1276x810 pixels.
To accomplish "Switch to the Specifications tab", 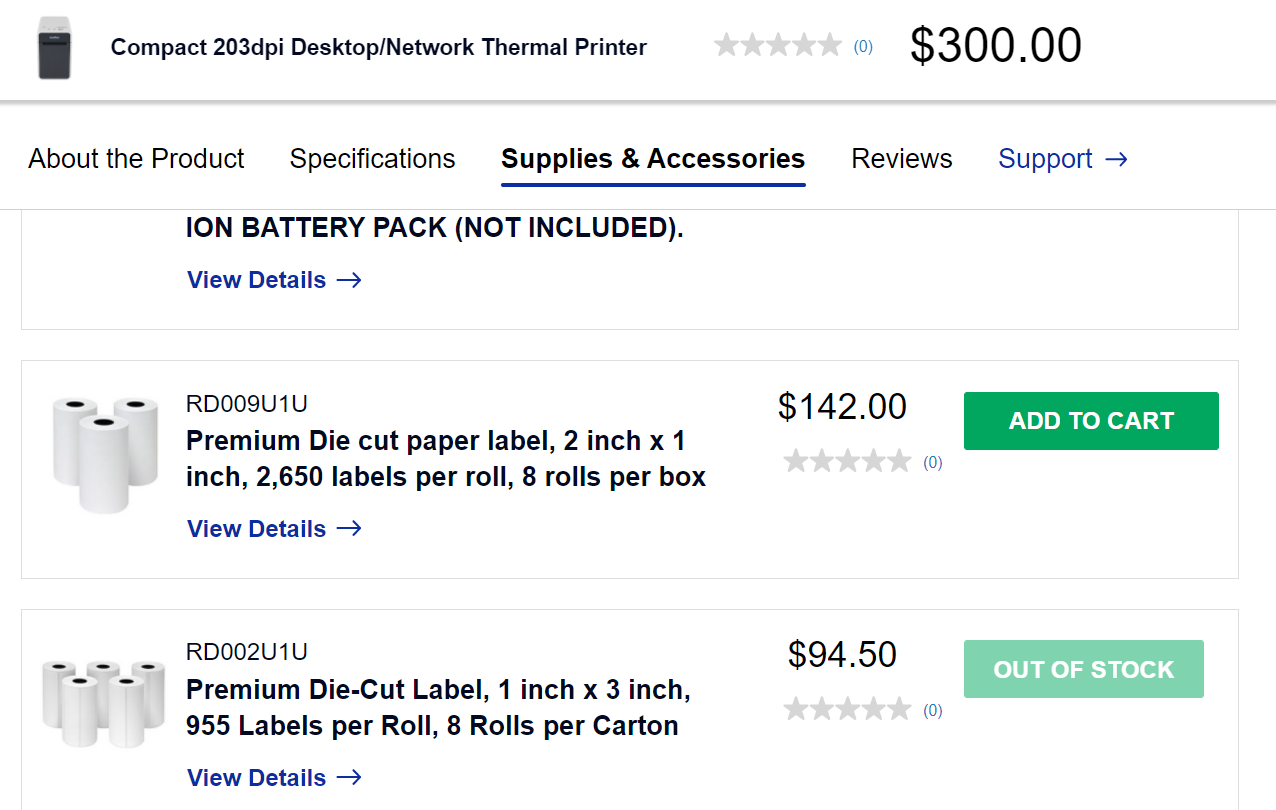I will point(372,159).
